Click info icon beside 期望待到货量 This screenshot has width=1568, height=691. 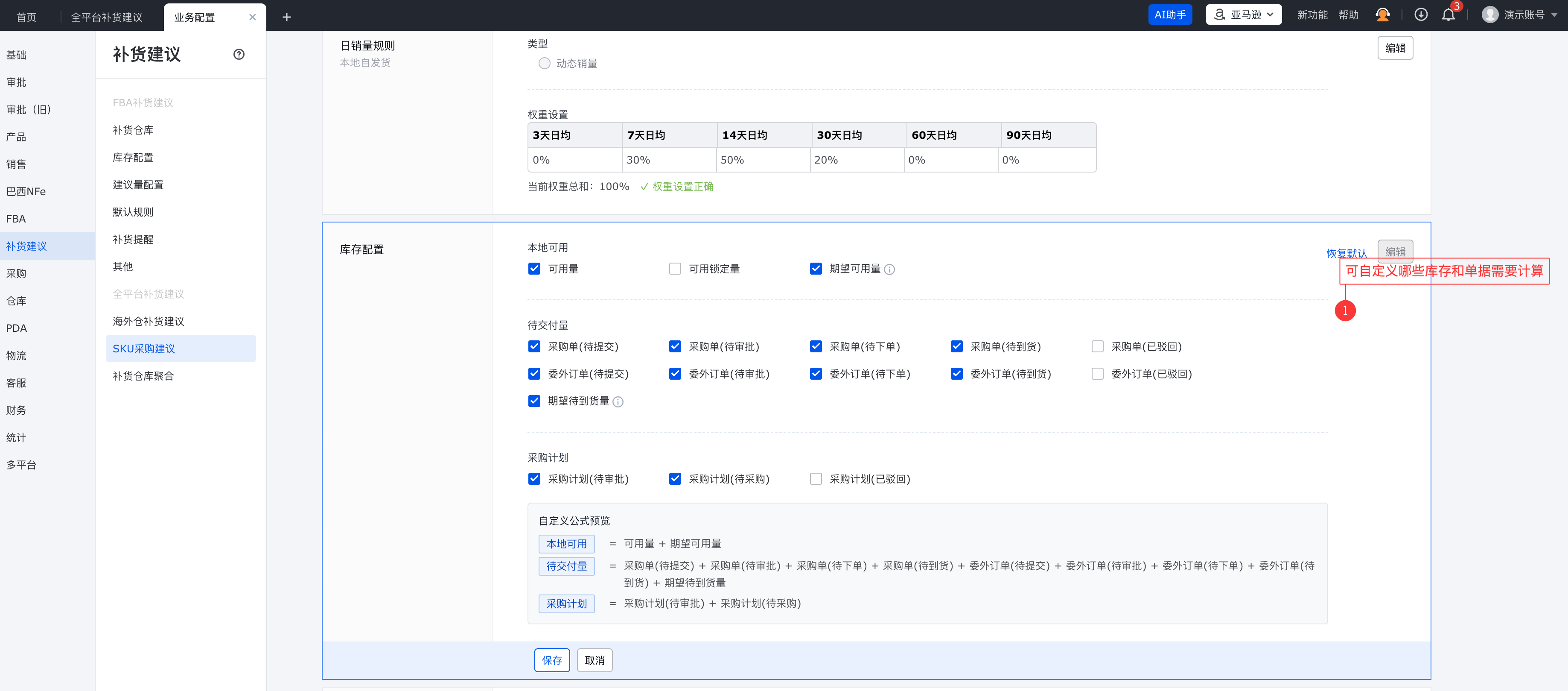coord(618,401)
